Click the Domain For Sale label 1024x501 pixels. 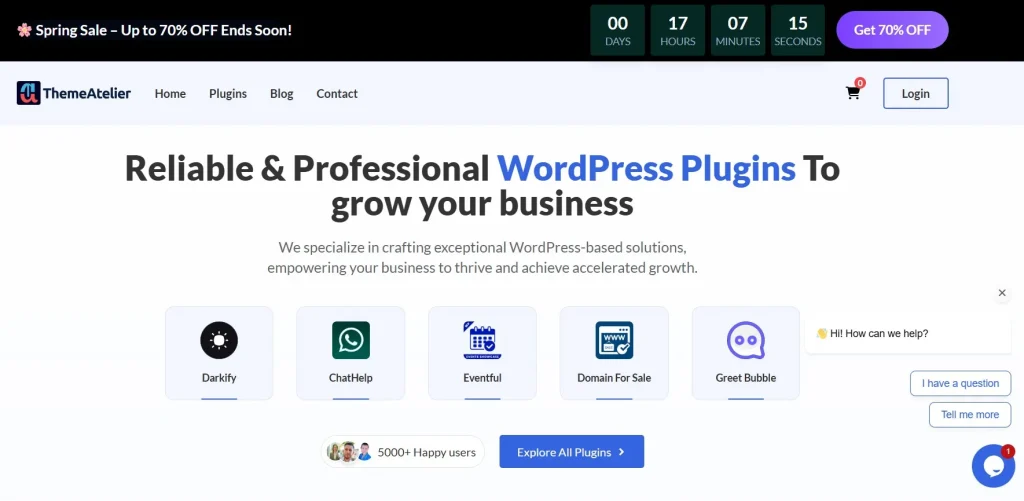(x=614, y=378)
